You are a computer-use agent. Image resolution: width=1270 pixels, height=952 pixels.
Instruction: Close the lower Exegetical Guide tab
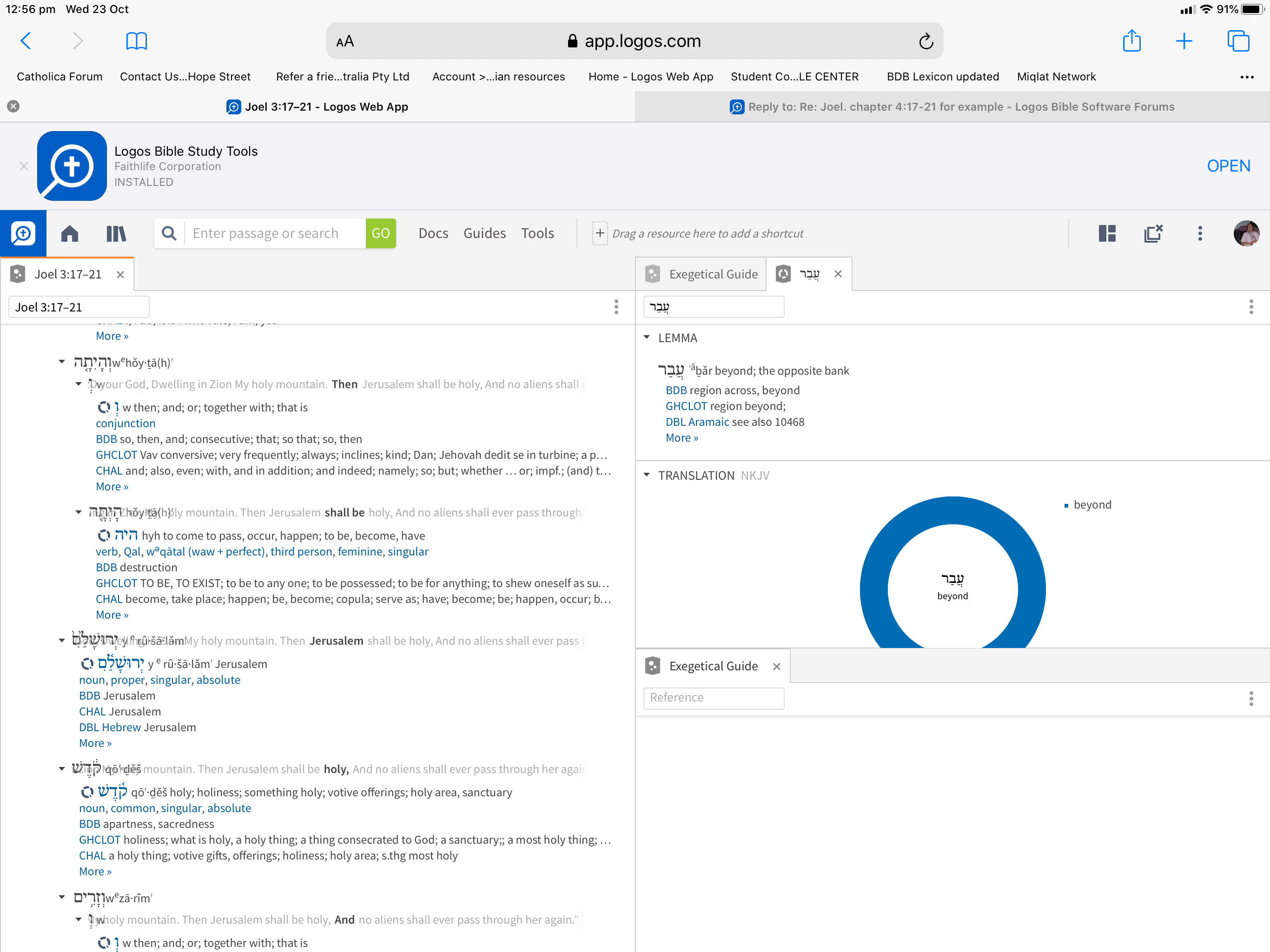pos(776,667)
